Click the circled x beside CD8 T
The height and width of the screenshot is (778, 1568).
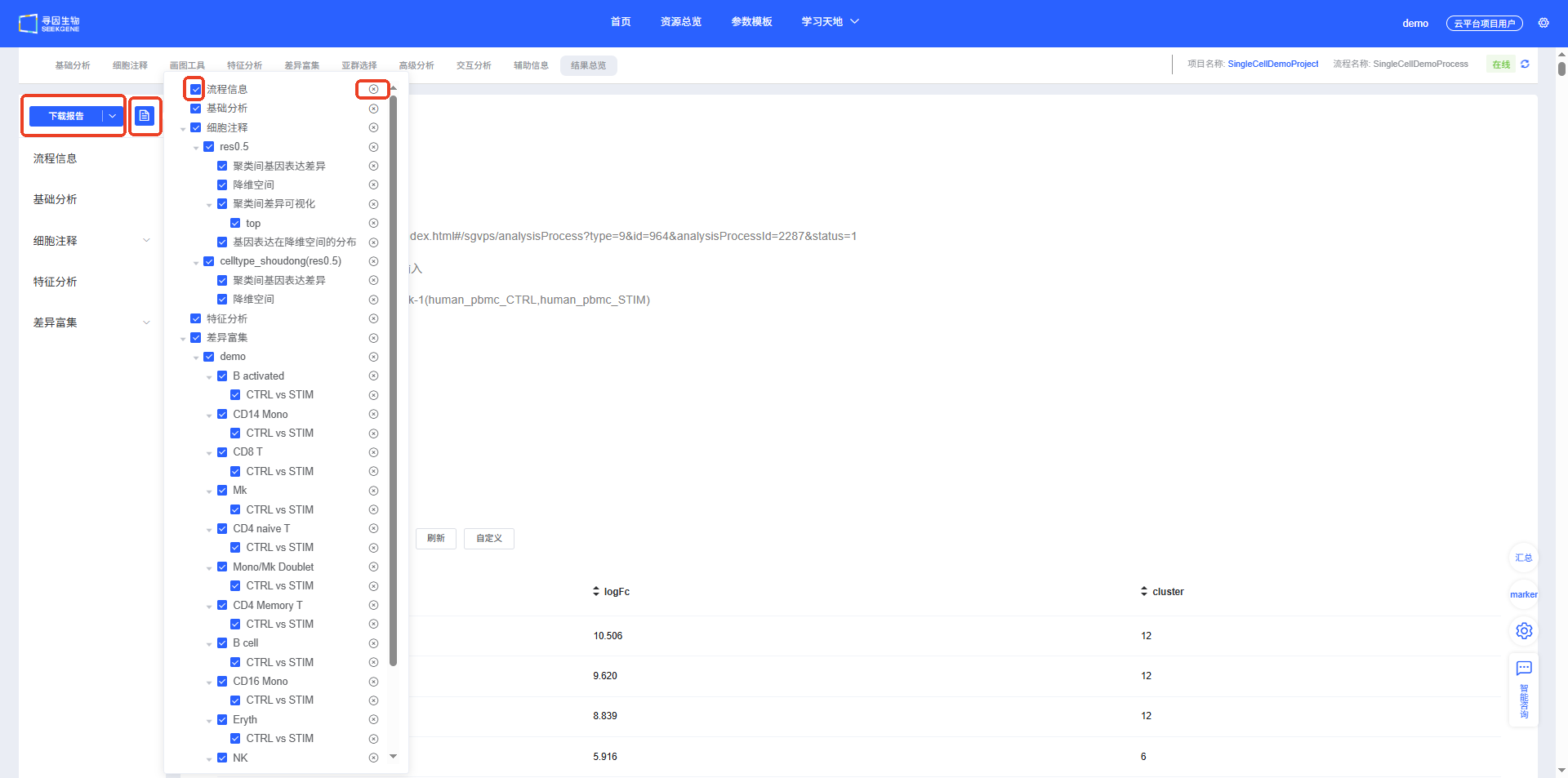pyautogui.click(x=373, y=452)
